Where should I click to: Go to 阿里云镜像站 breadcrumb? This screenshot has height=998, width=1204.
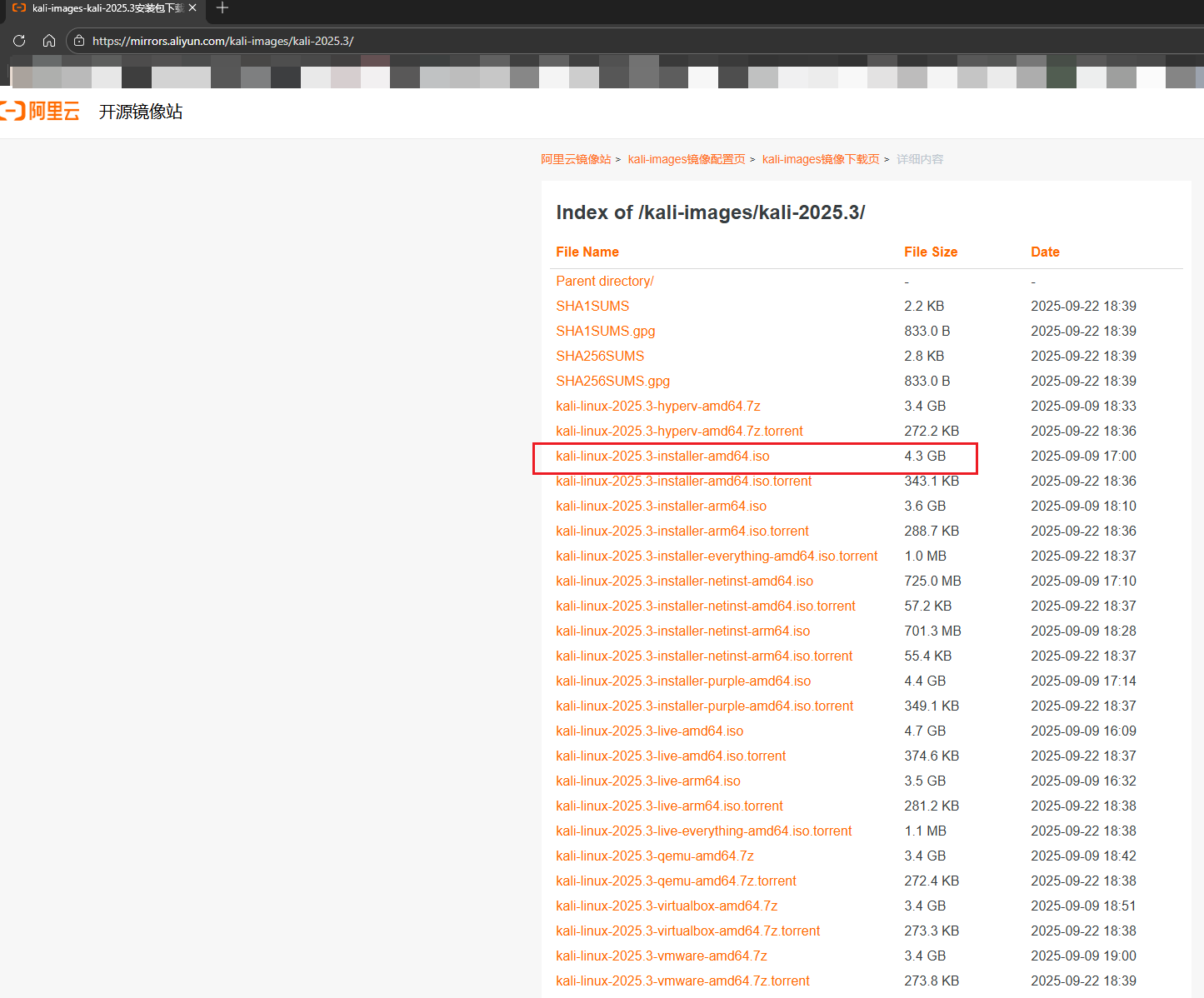(576, 159)
